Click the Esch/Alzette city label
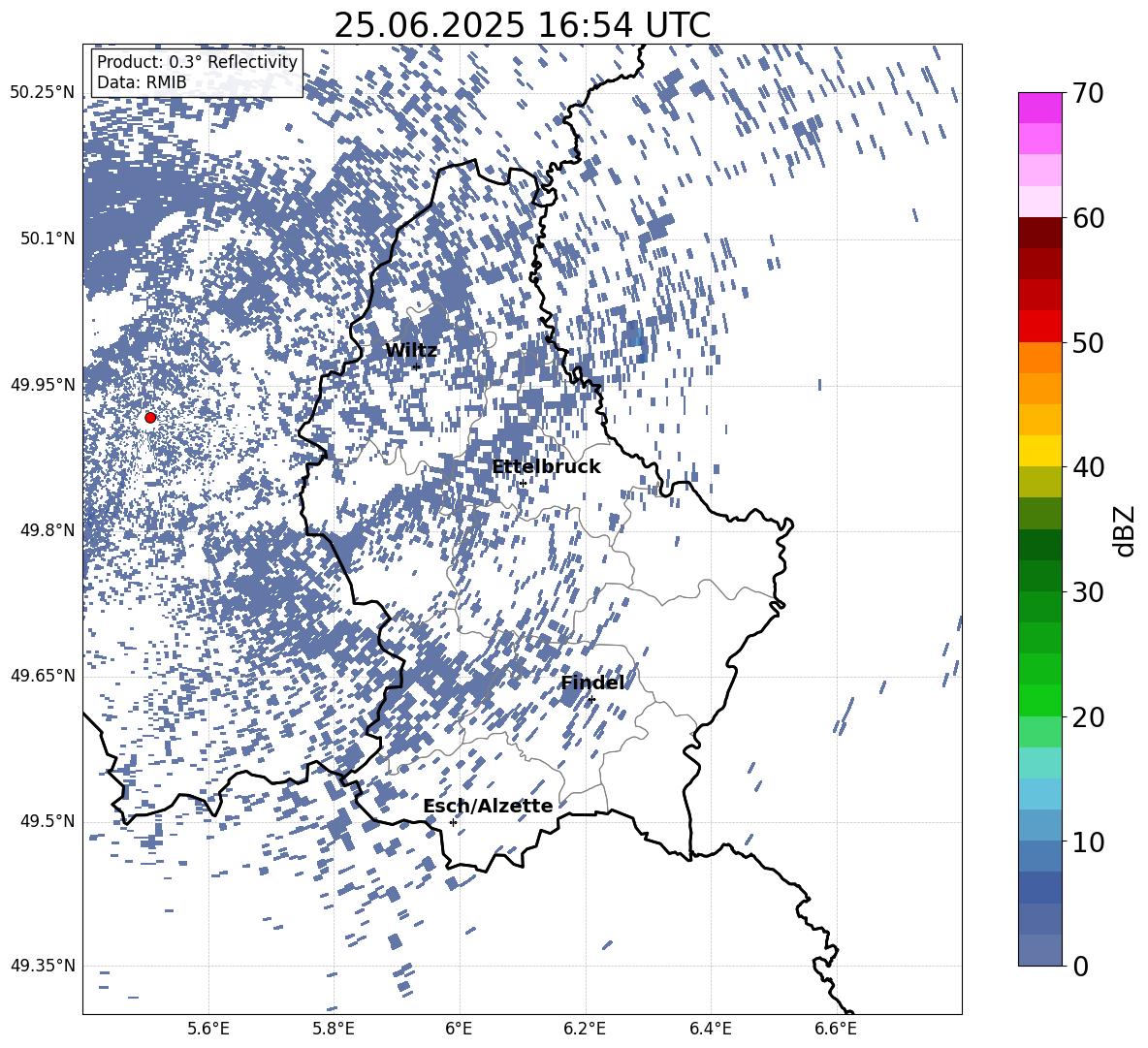1148x1048 pixels. [488, 806]
